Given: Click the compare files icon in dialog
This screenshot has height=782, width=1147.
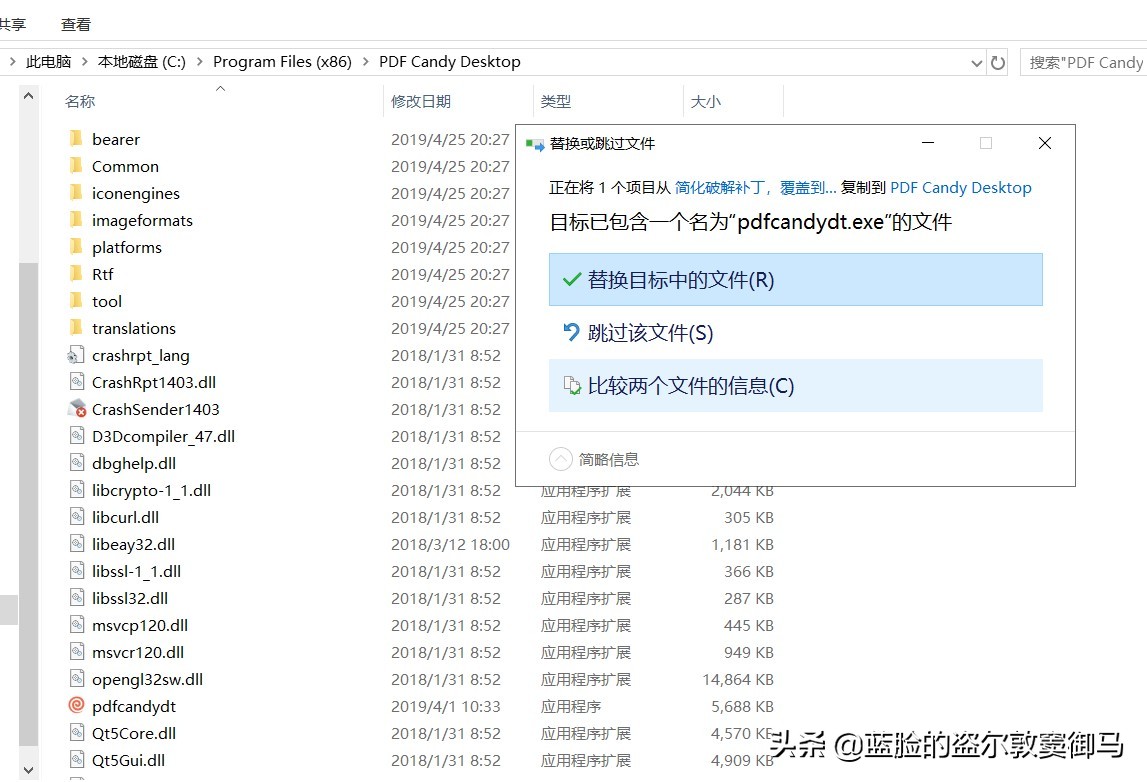Looking at the screenshot, I should coord(571,386).
